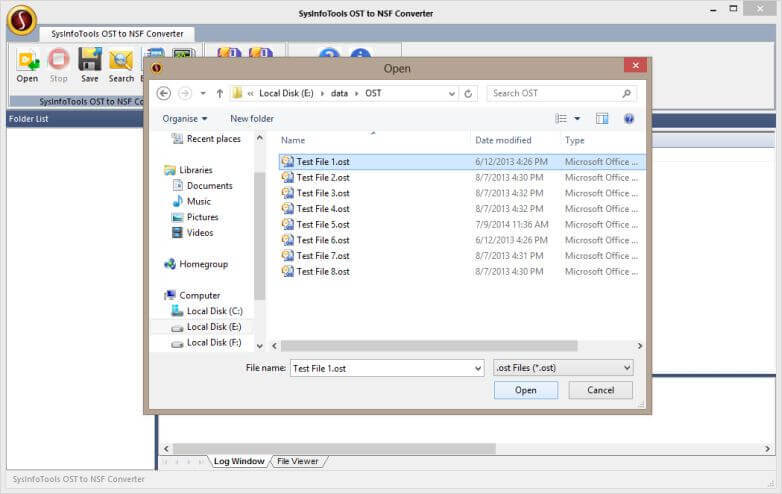Select Homegroup in navigation pane
Screen dimensions: 782x494
196,264
